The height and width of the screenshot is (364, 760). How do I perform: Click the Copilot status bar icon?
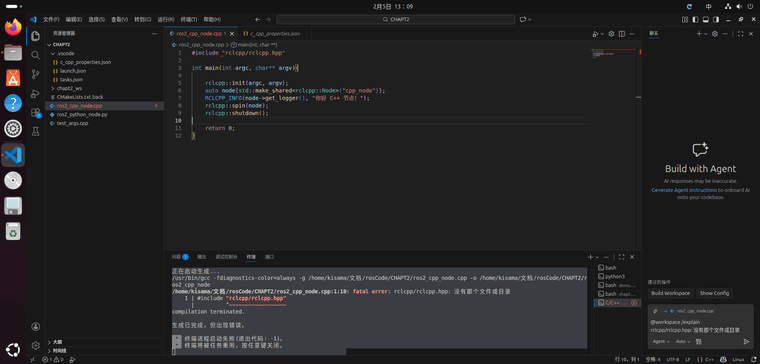[723, 360]
